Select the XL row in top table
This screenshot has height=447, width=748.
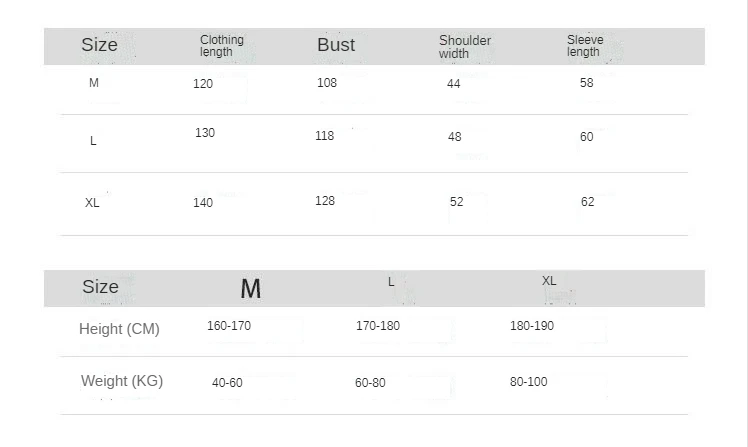coord(92,203)
